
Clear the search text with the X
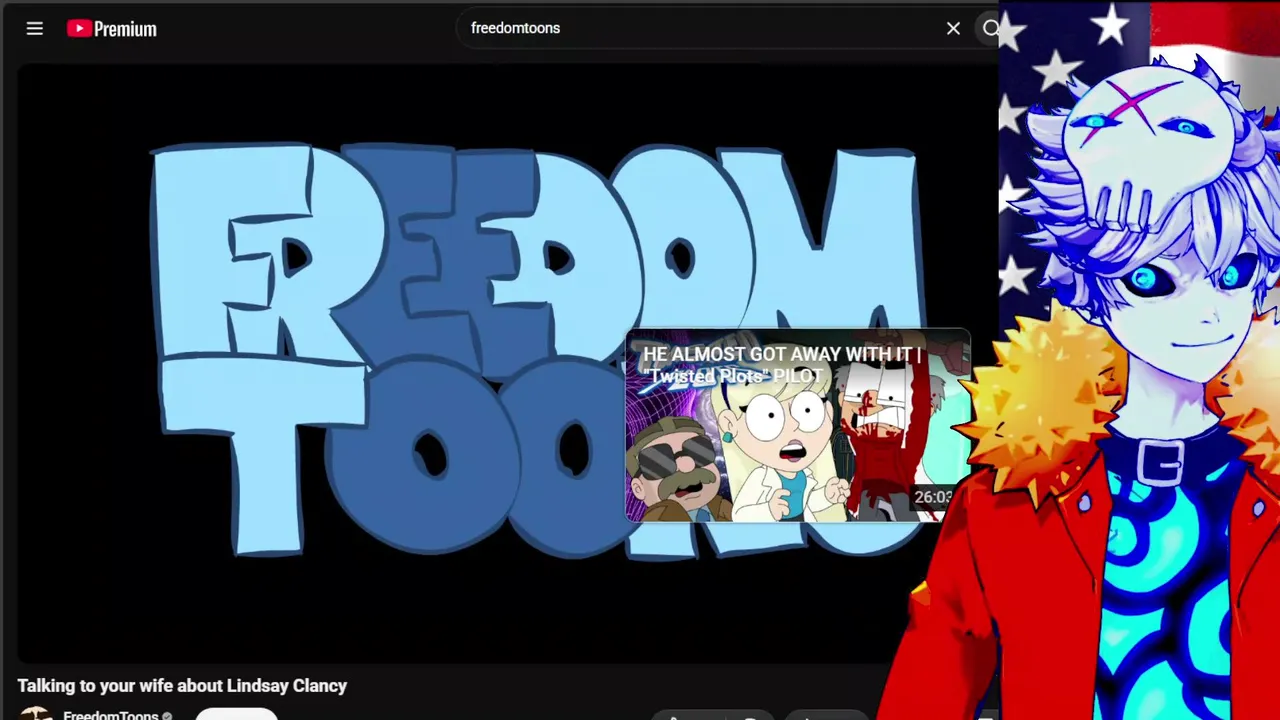(x=953, y=29)
